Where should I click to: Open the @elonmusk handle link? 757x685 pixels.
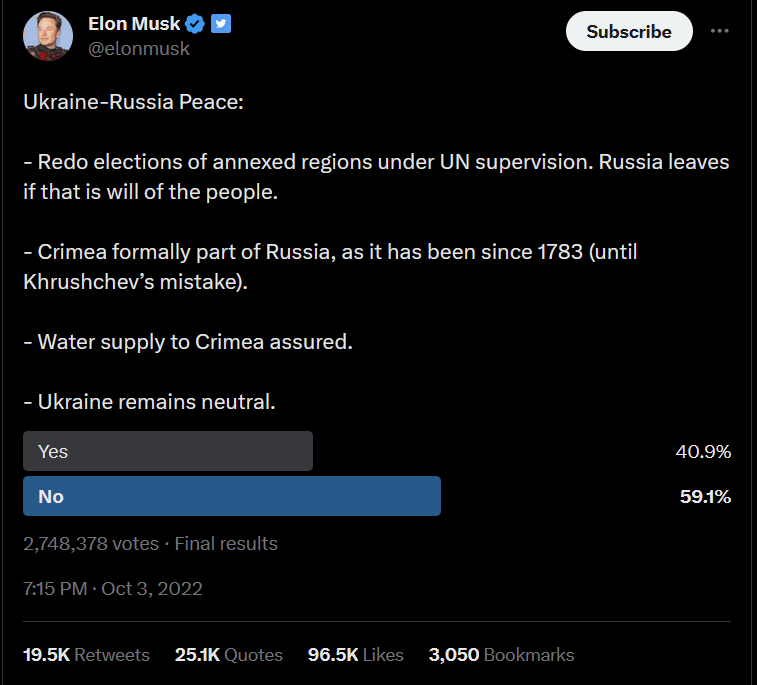point(139,48)
